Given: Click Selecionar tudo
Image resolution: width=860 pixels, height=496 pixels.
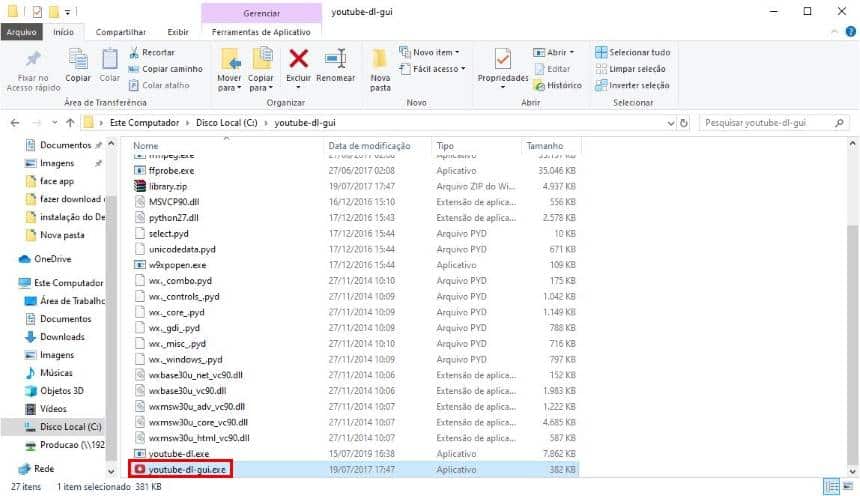Looking at the screenshot, I should 633,53.
